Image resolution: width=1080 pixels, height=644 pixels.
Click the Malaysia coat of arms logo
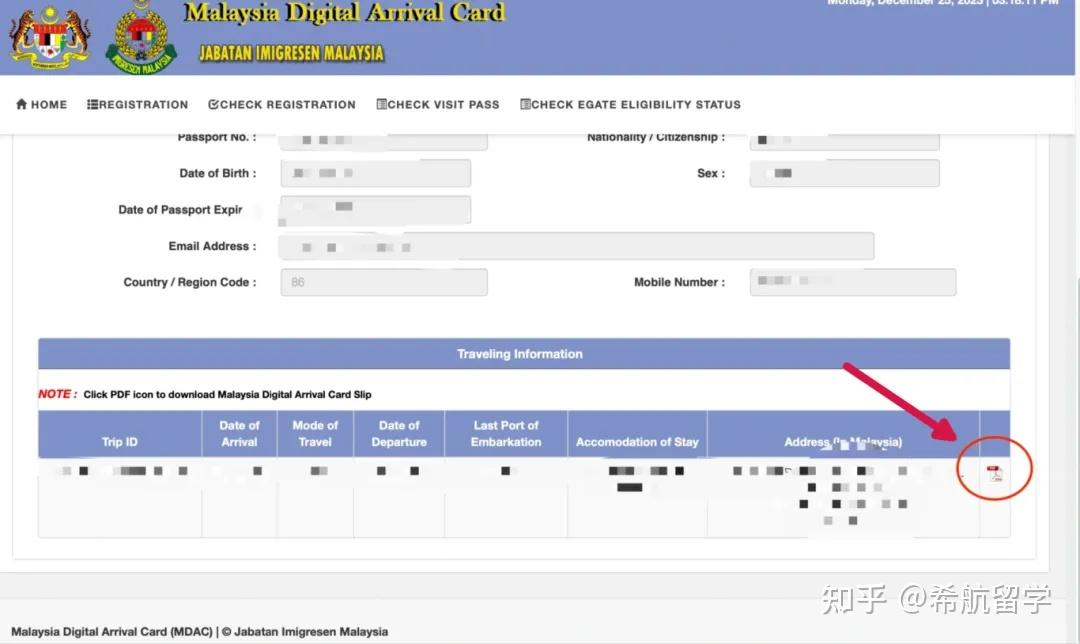[50, 37]
